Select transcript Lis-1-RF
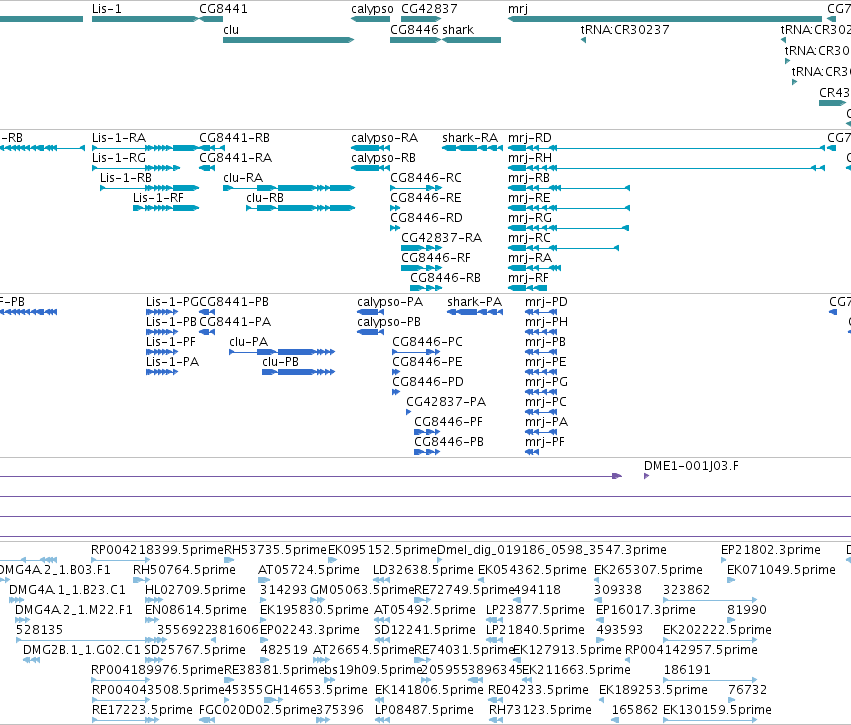The width and height of the screenshot is (851, 725). 158,198
